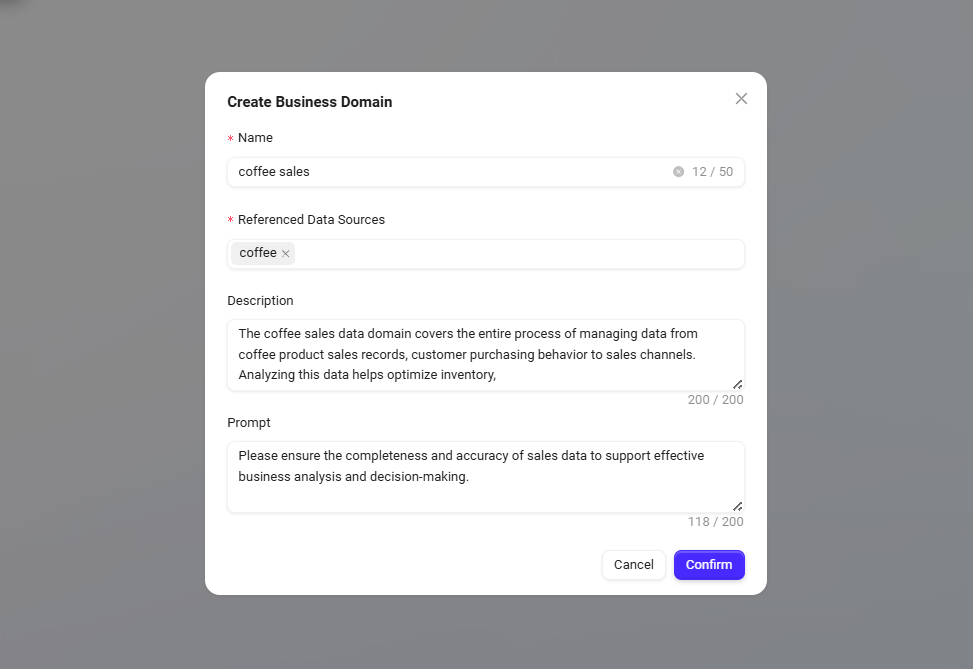Click the Description box resize handle
This screenshot has height=669, width=973.
(738, 384)
